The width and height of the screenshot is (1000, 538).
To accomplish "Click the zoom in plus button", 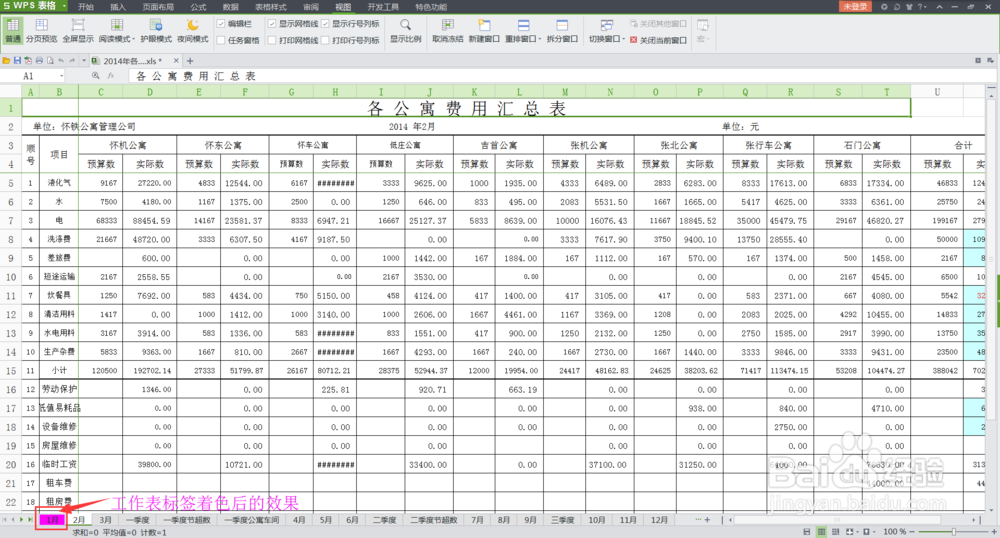I will (x=994, y=532).
